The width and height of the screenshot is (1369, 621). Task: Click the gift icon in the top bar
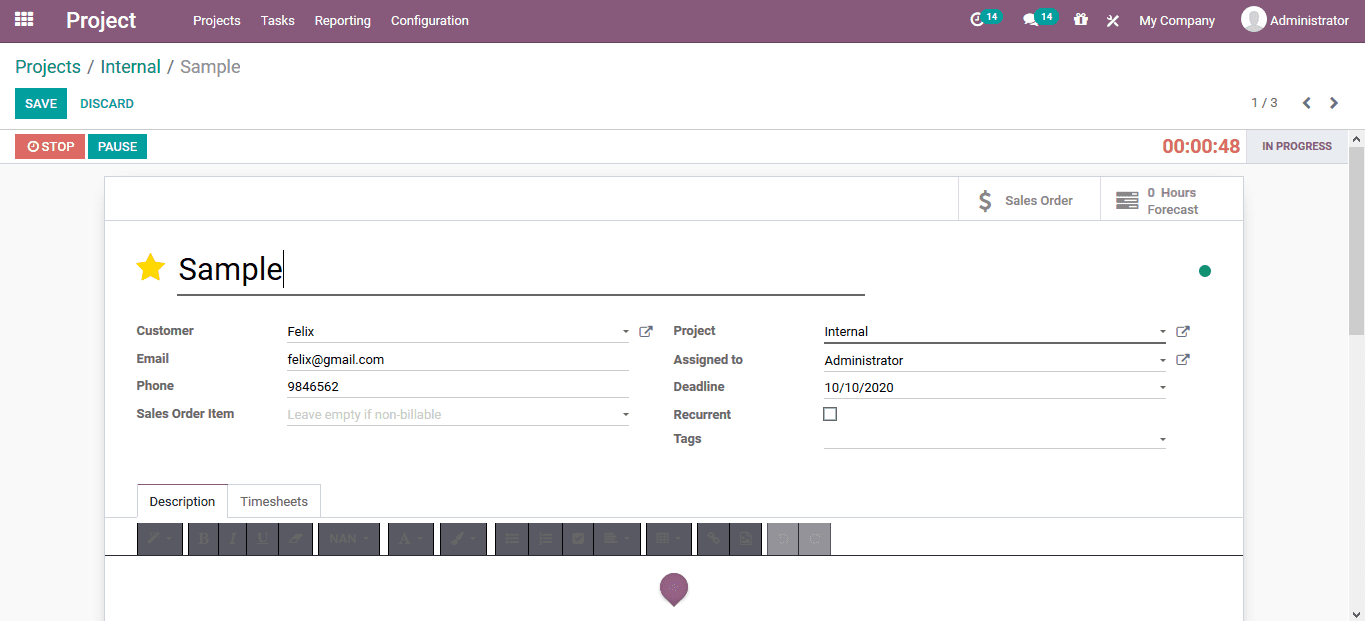pos(1081,19)
